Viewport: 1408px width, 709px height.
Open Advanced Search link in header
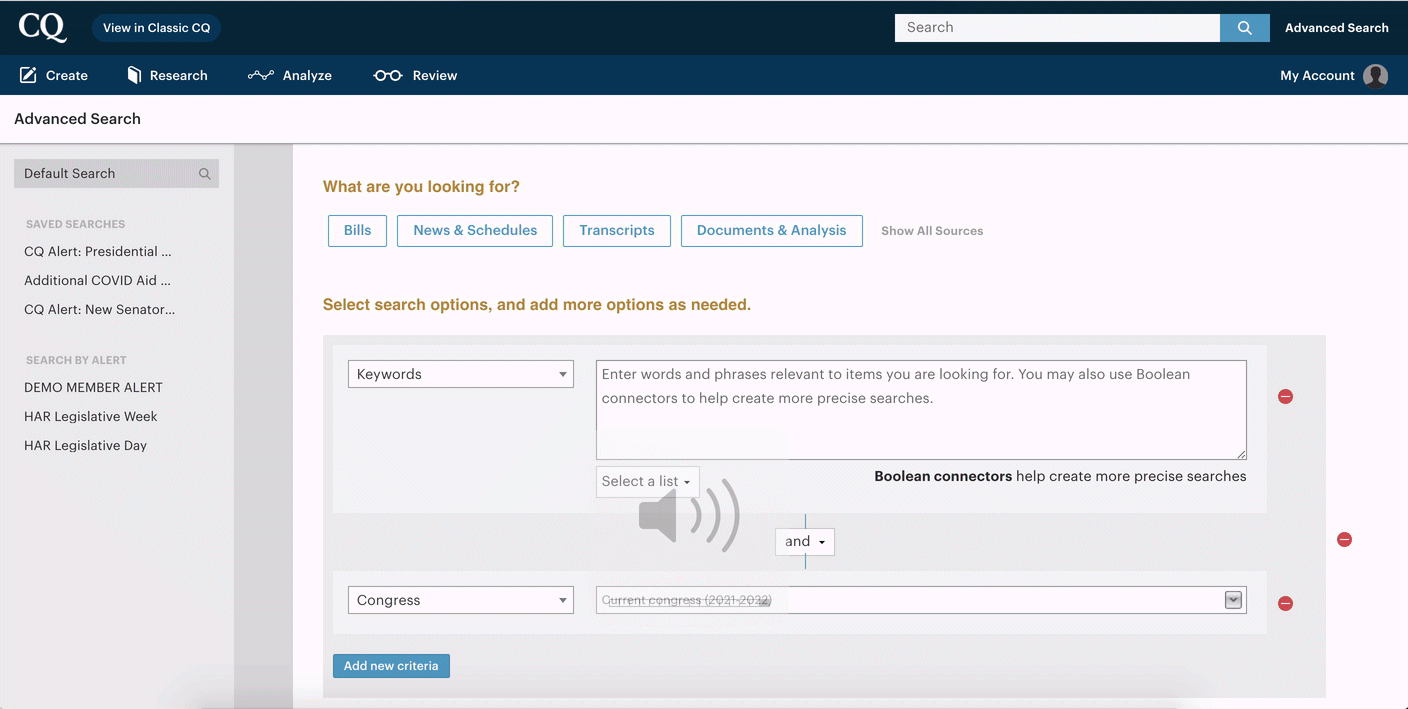1336,28
